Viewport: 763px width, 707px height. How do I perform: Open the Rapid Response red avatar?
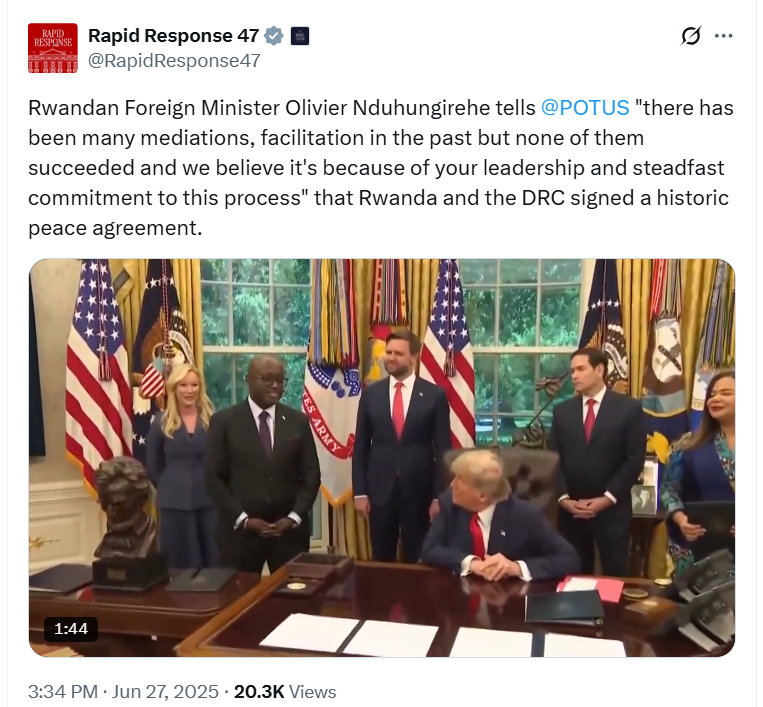coord(53,48)
